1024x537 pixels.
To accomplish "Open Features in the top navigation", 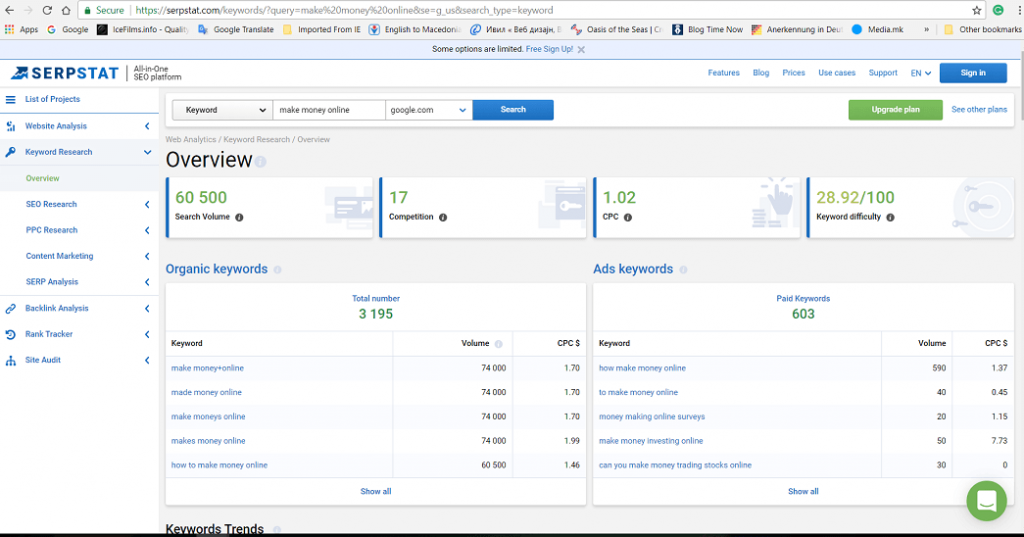I will point(724,73).
